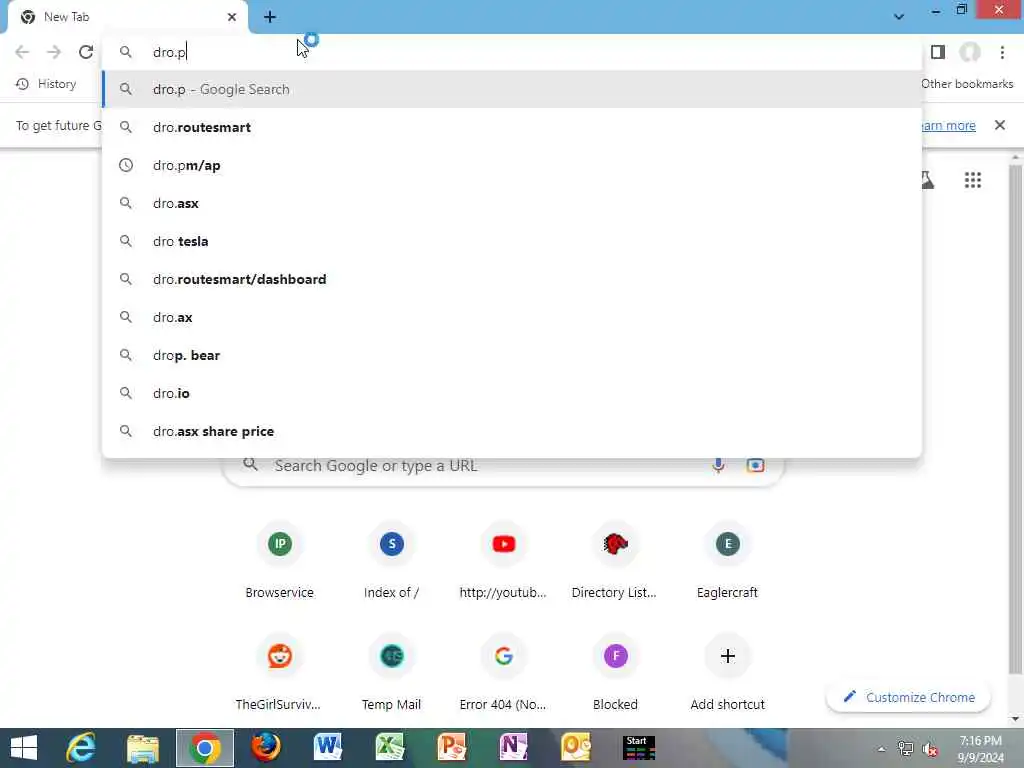Open the Index of / shortcut
This screenshot has width=1024, height=768.
391,562
